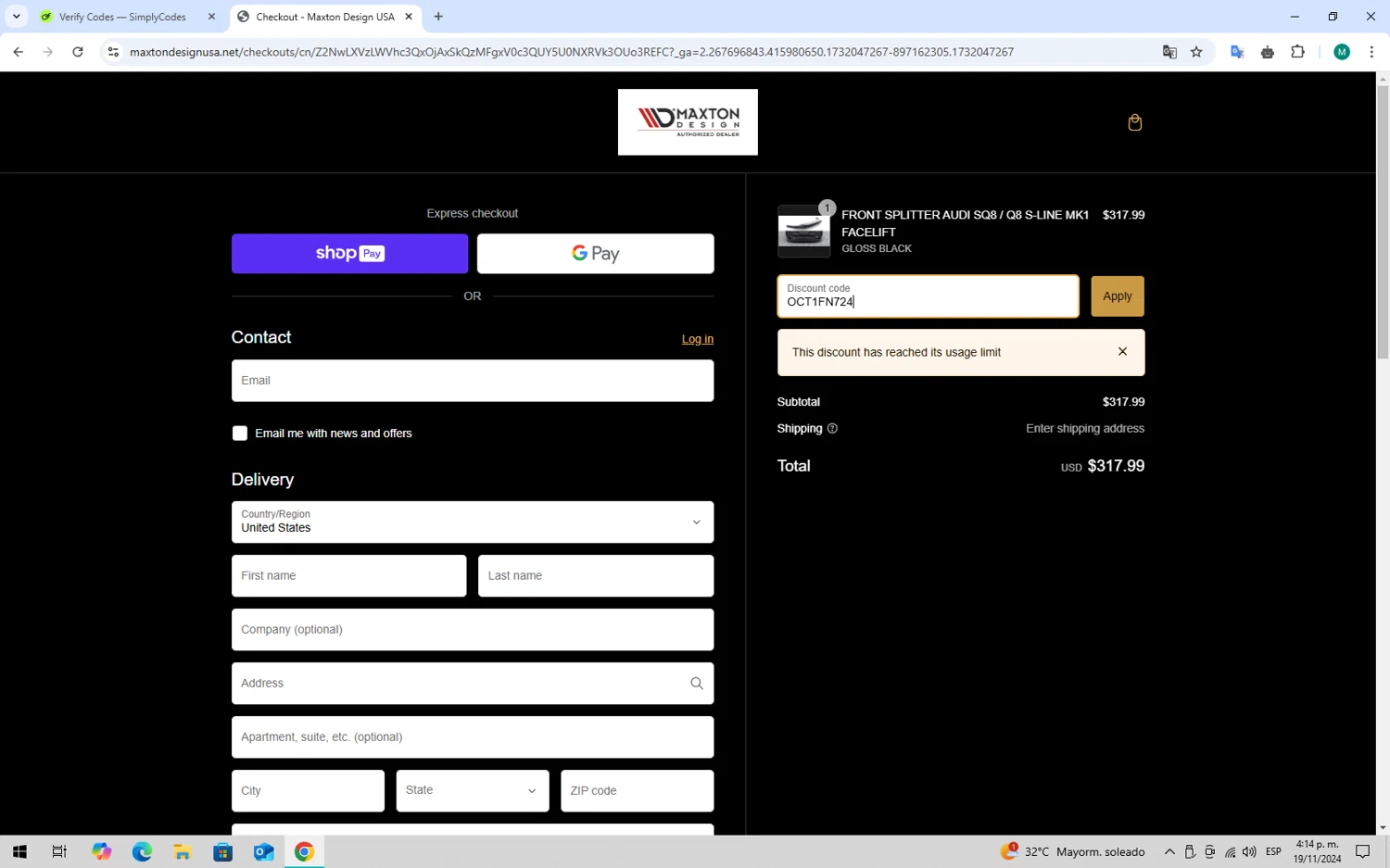
Task: Open the Chrome Extensions puzzle icon
Action: click(1297, 52)
